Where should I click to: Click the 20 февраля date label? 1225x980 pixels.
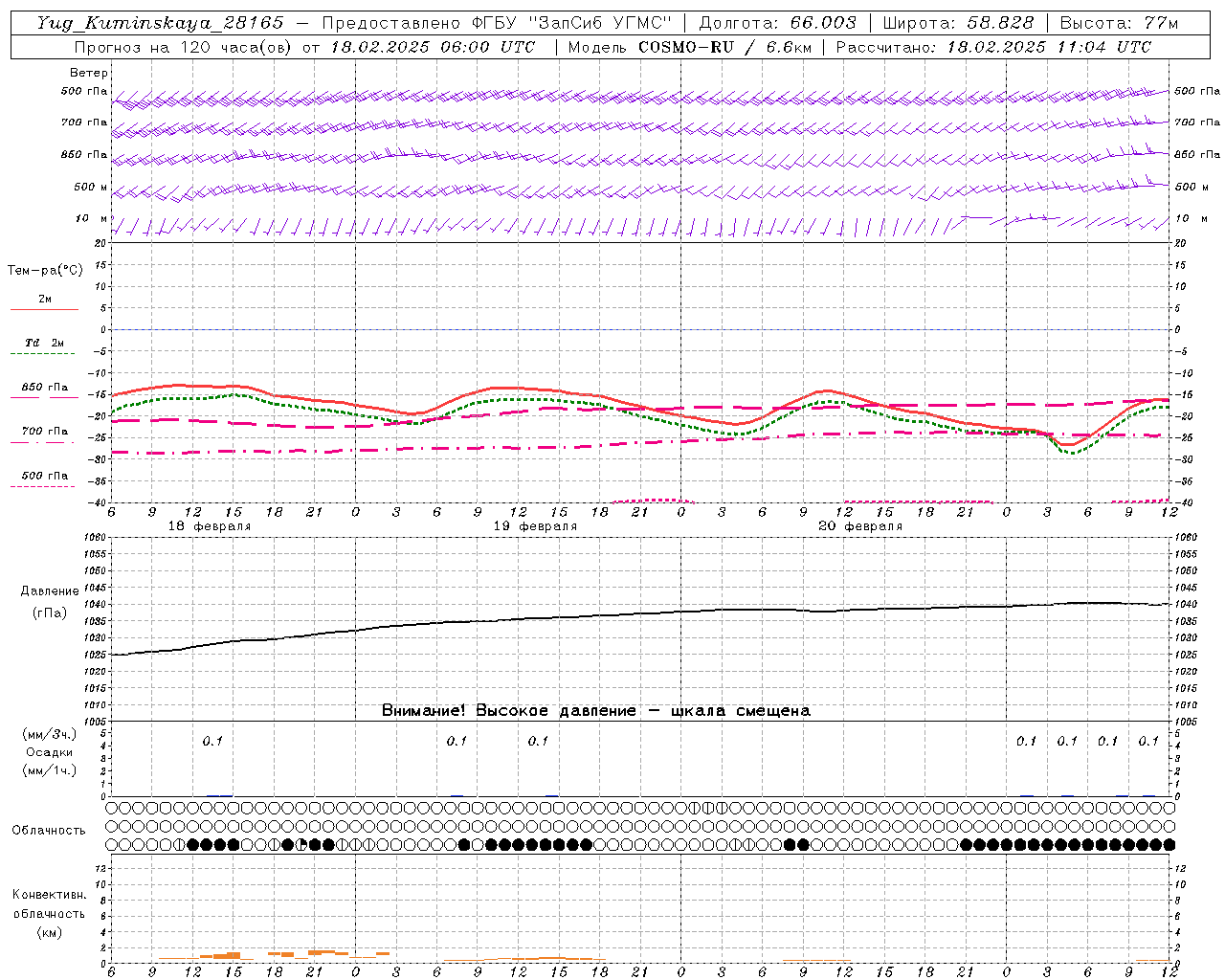click(x=860, y=526)
